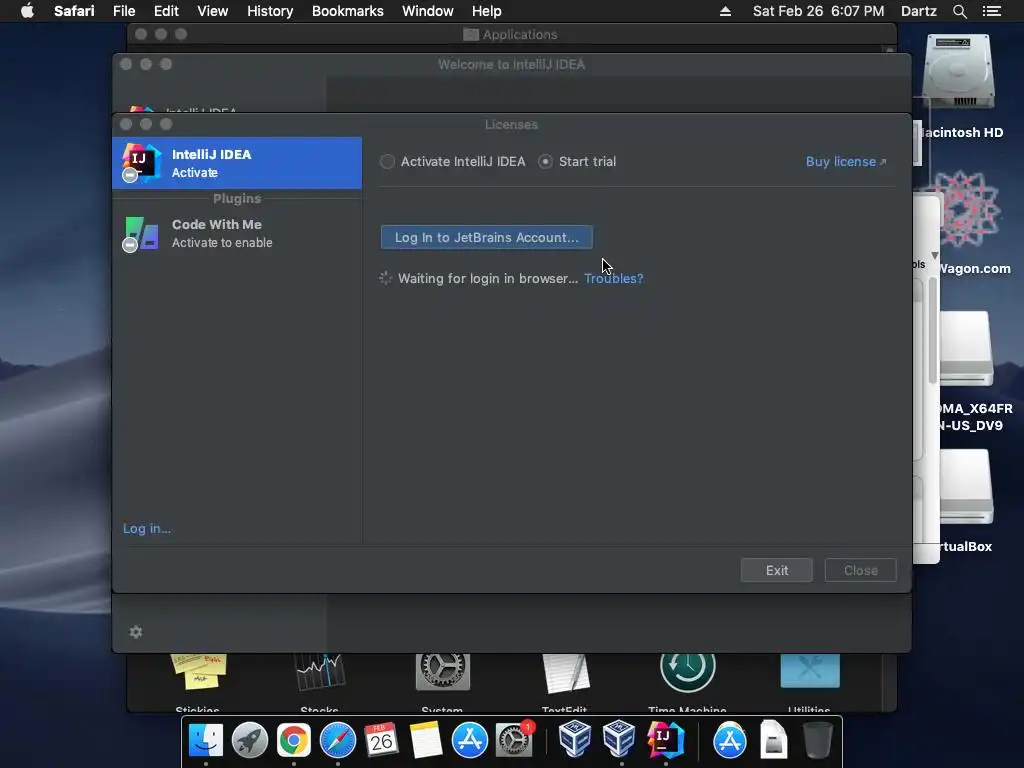Open Calendar icon showing 26 in Dock

381,740
